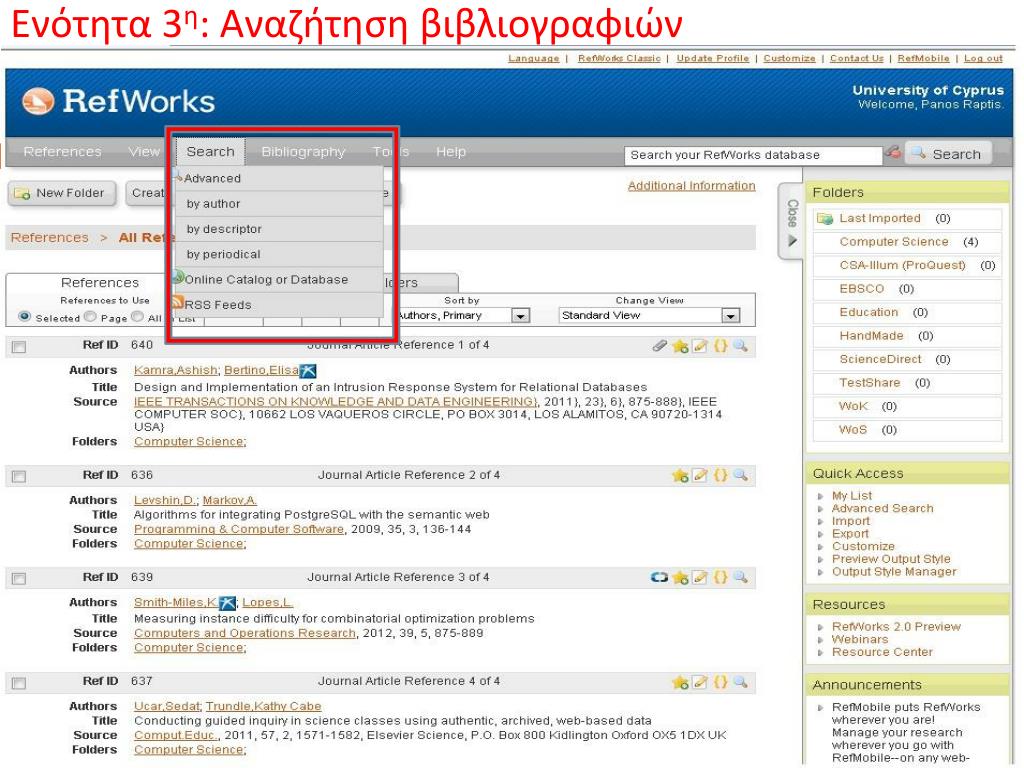This screenshot has height=768, width=1024.
Task: Tick the checkbox for Ref ID 636
Action: point(19,476)
